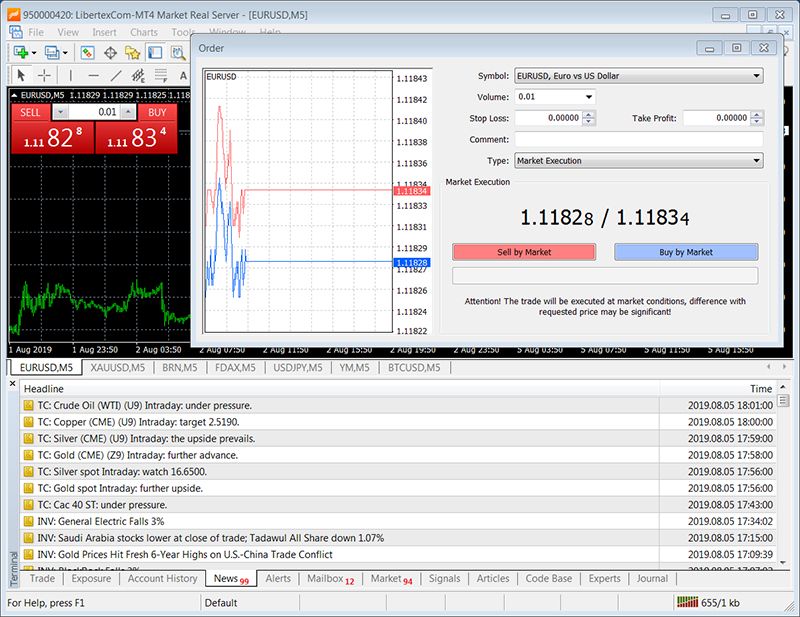Open the Market Watch toolbar icon
This screenshot has width=800, height=617.
point(87,53)
